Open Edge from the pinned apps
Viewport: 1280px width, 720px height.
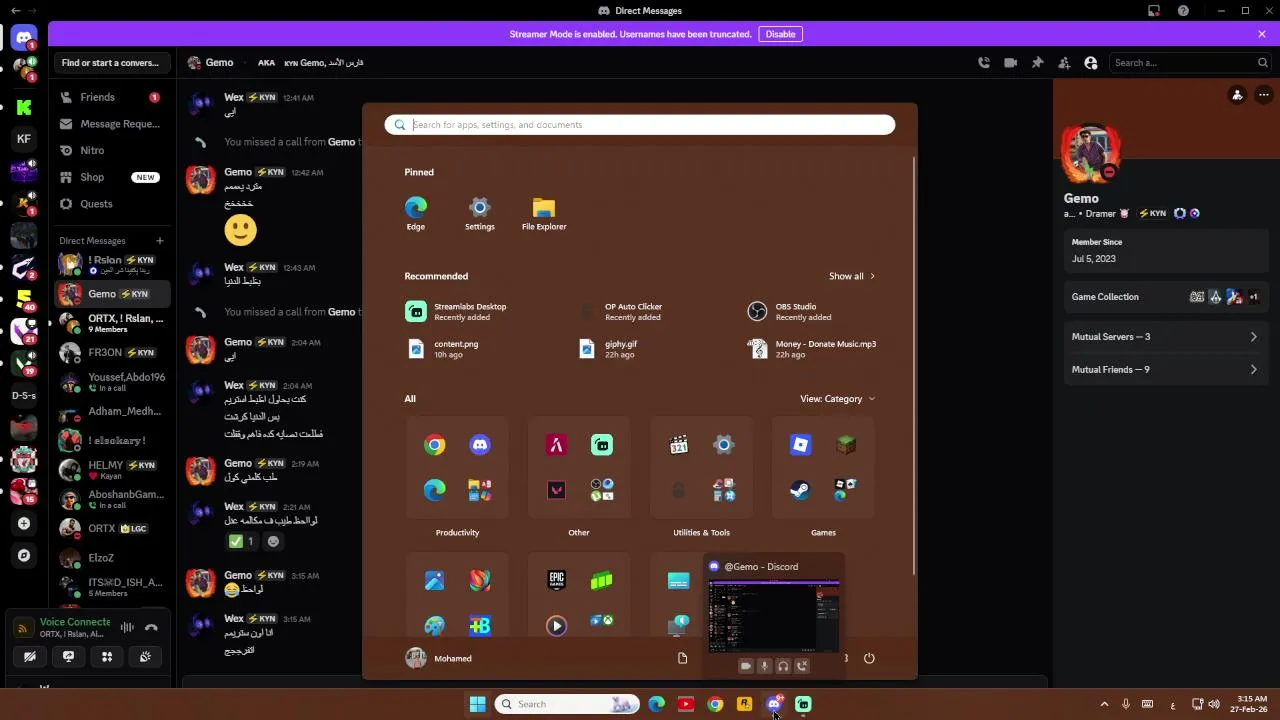[415, 214]
